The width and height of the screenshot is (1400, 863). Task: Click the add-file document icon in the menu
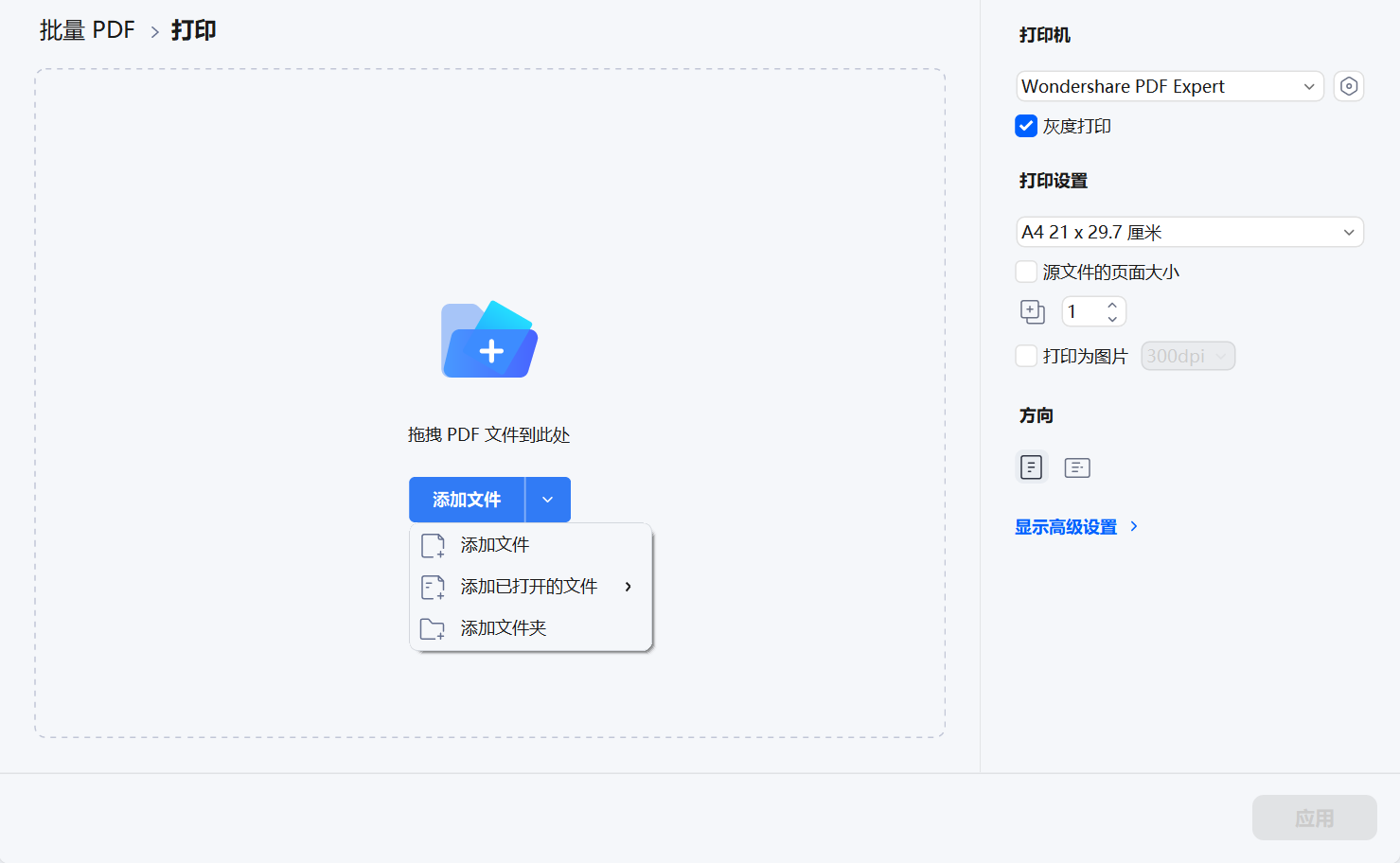point(433,545)
